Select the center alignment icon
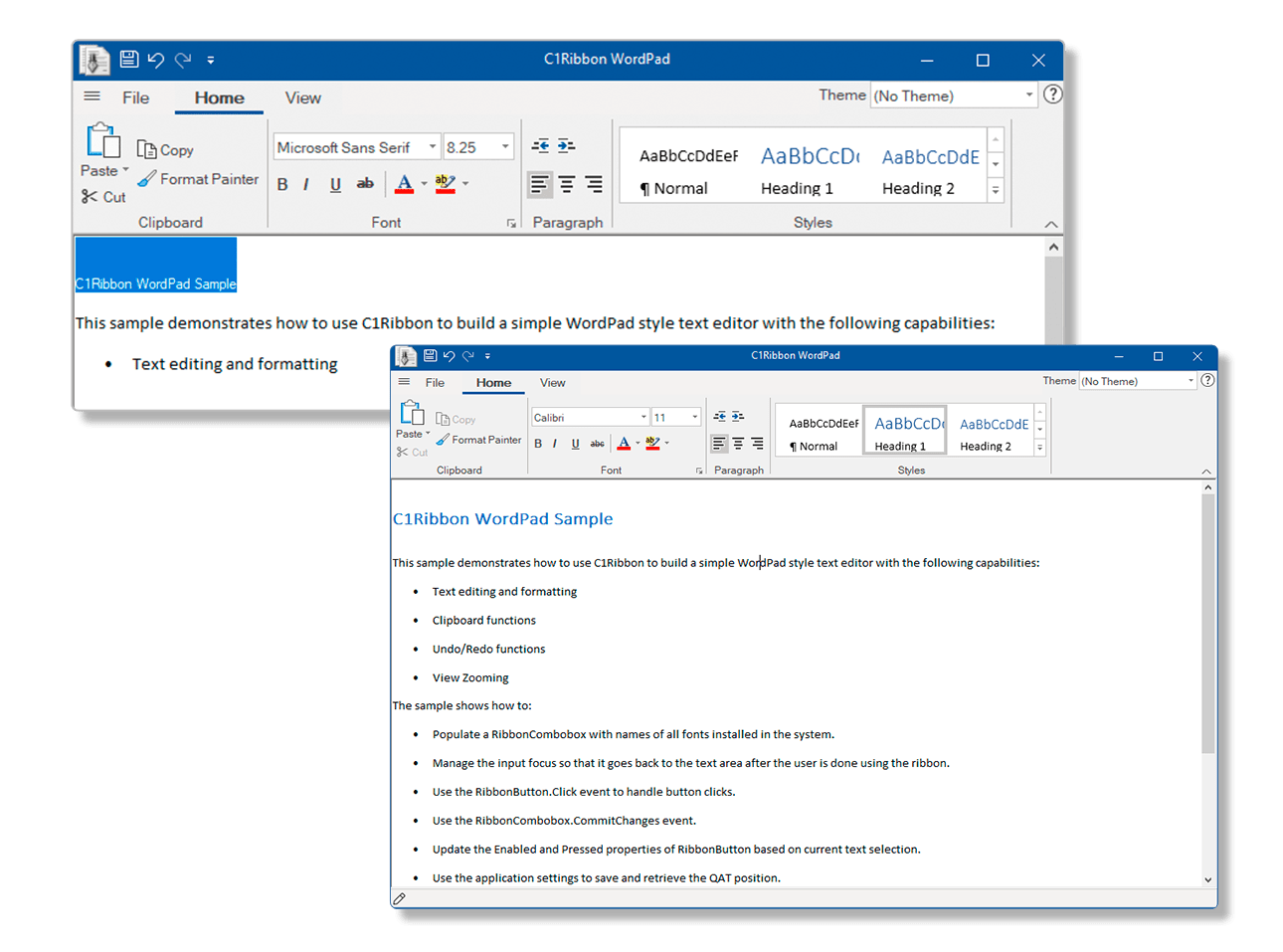The width and height of the screenshot is (1283, 952). click(x=566, y=184)
